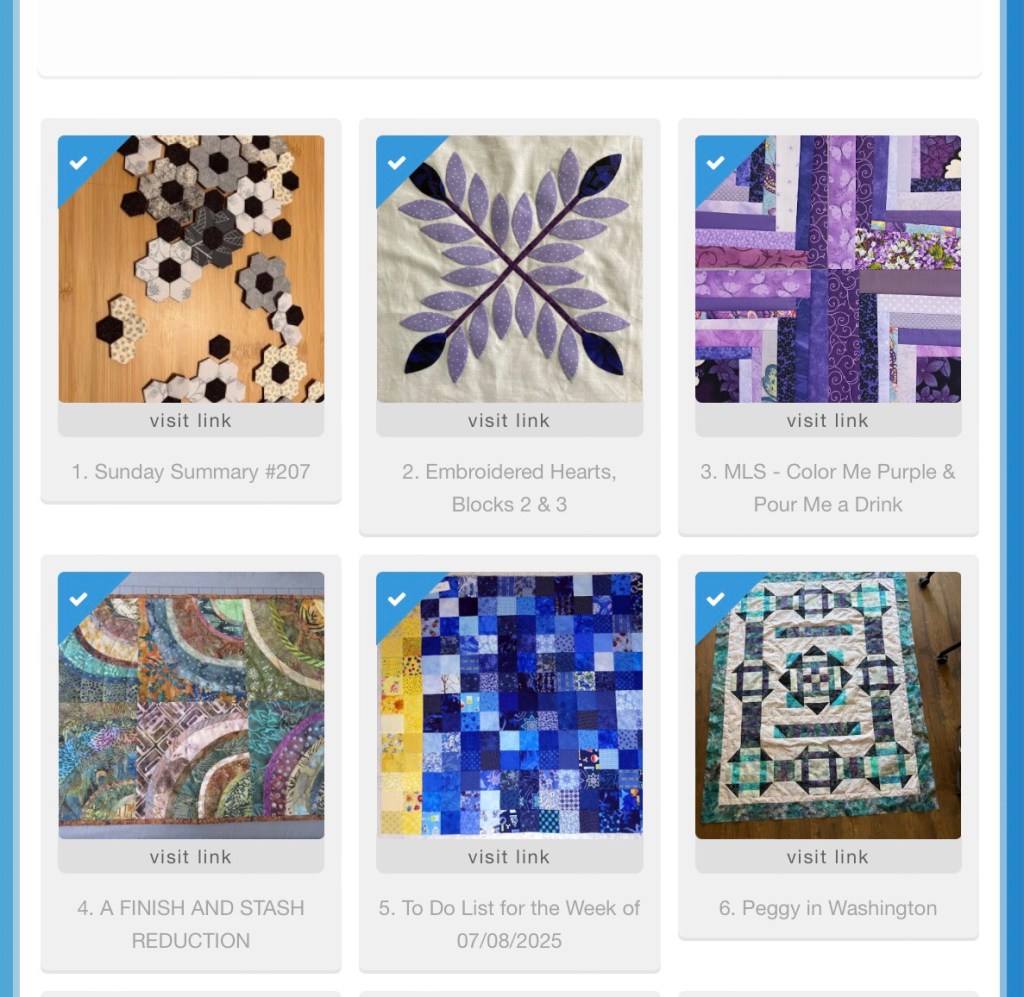Screen dimensions: 1024x997
Task: Click checkmark badge on Finish and Stash entry
Action: [78, 599]
